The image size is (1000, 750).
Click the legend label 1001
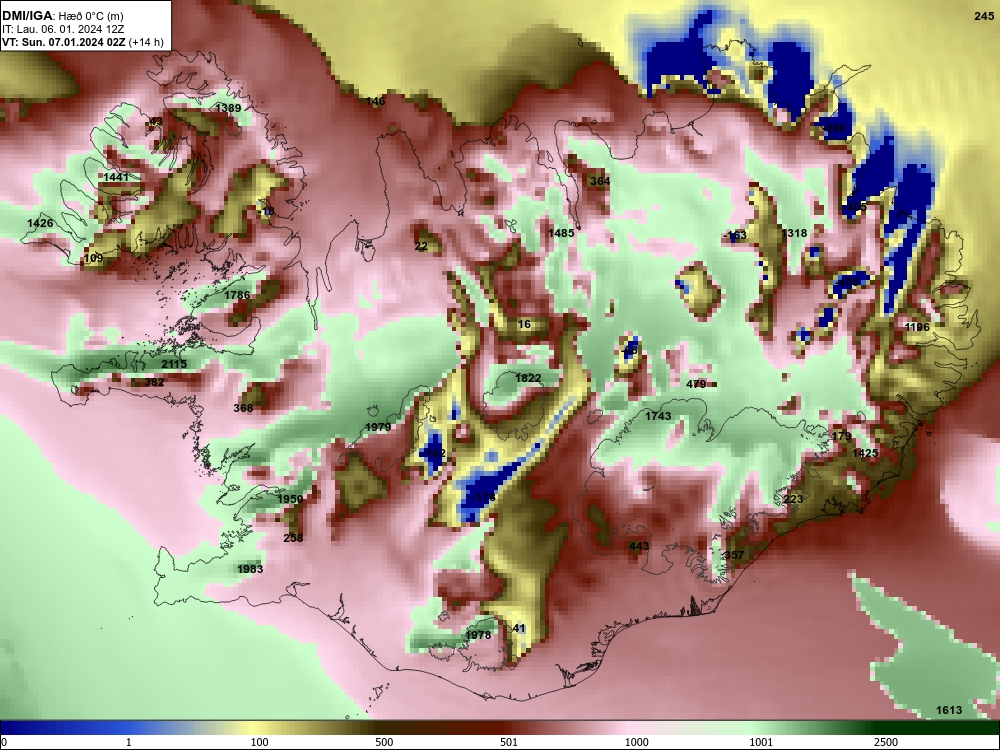761,742
